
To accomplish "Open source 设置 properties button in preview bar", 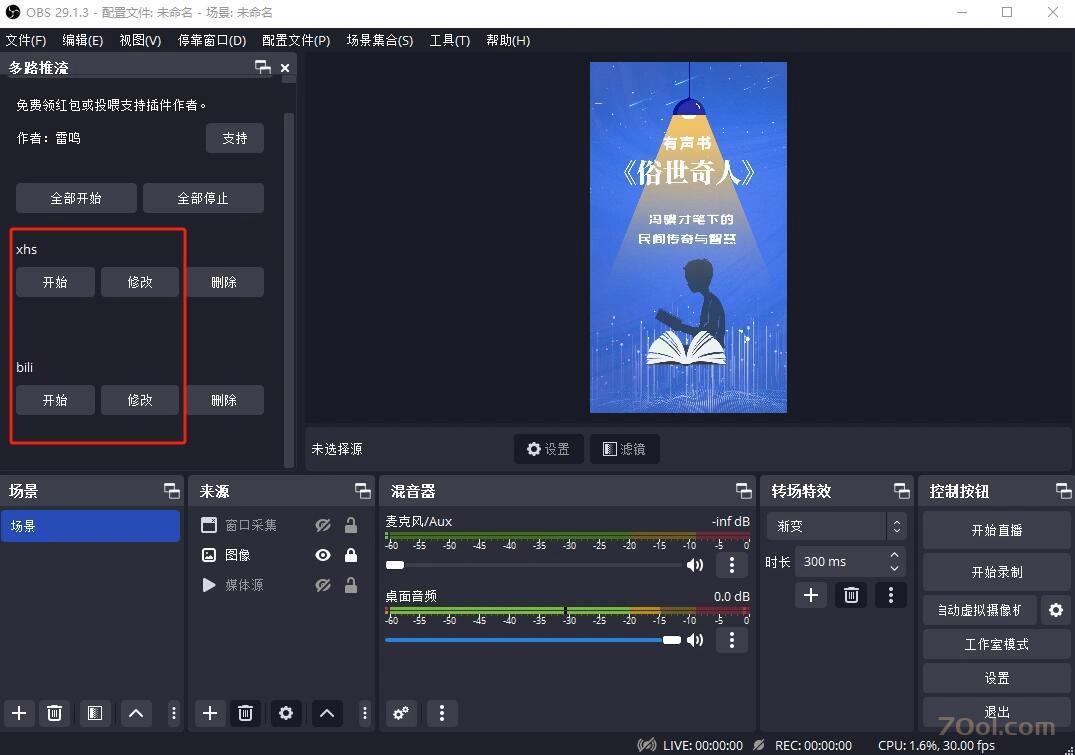I will pyautogui.click(x=548, y=448).
